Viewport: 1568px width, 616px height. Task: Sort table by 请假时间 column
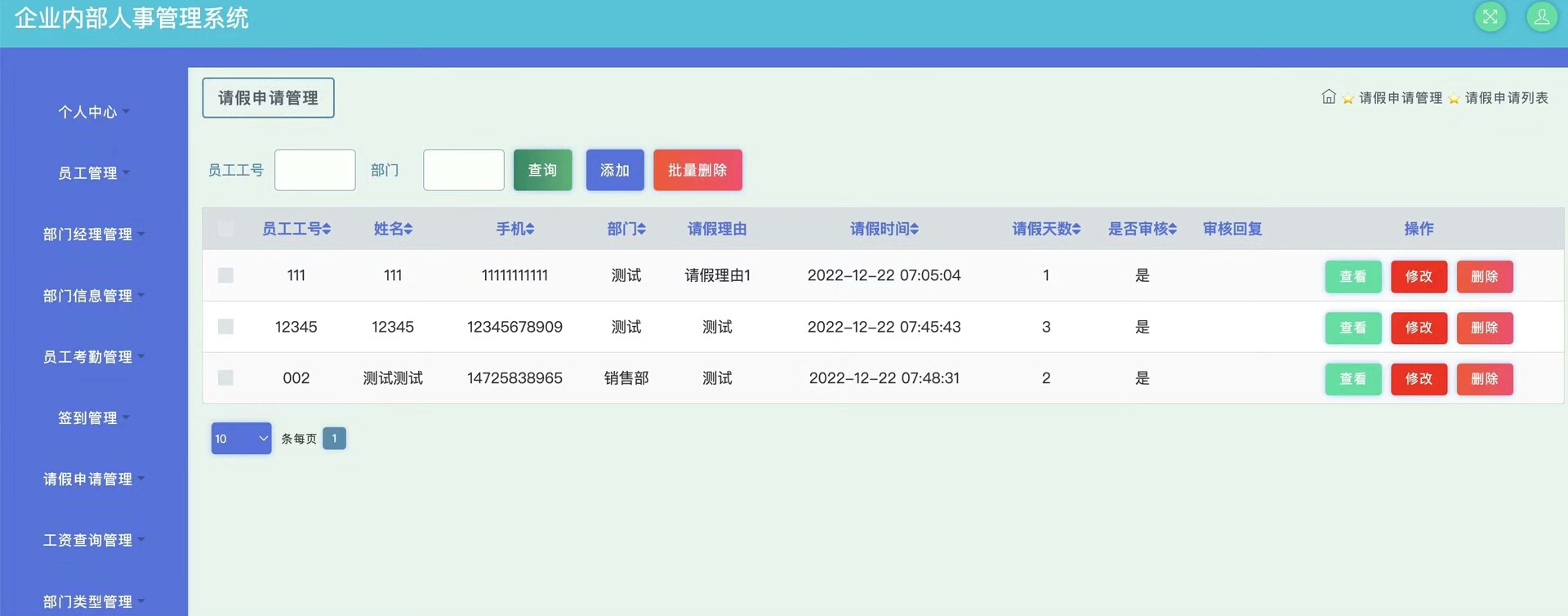point(915,230)
